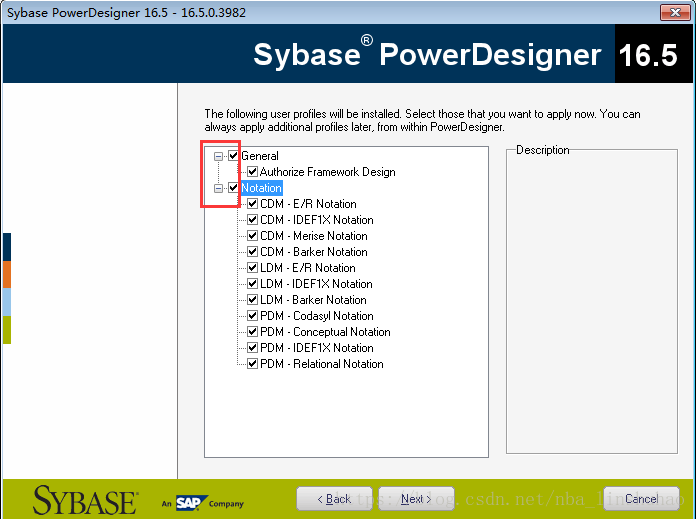696x519 pixels.
Task: Collapse the Notation tree node
Action: pyautogui.click(x=218, y=188)
